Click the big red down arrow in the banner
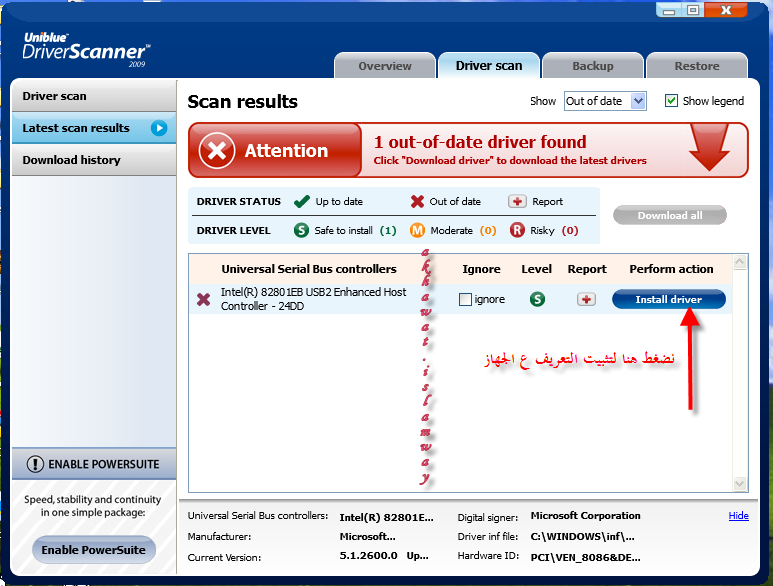This screenshot has height=586, width=773. click(x=709, y=147)
